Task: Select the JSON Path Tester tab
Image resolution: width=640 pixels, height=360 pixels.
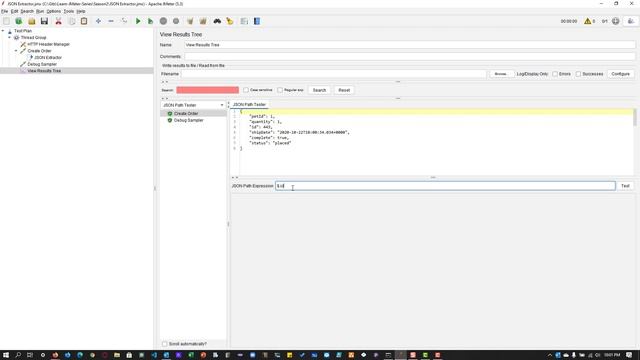Action: [x=249, y=105]
